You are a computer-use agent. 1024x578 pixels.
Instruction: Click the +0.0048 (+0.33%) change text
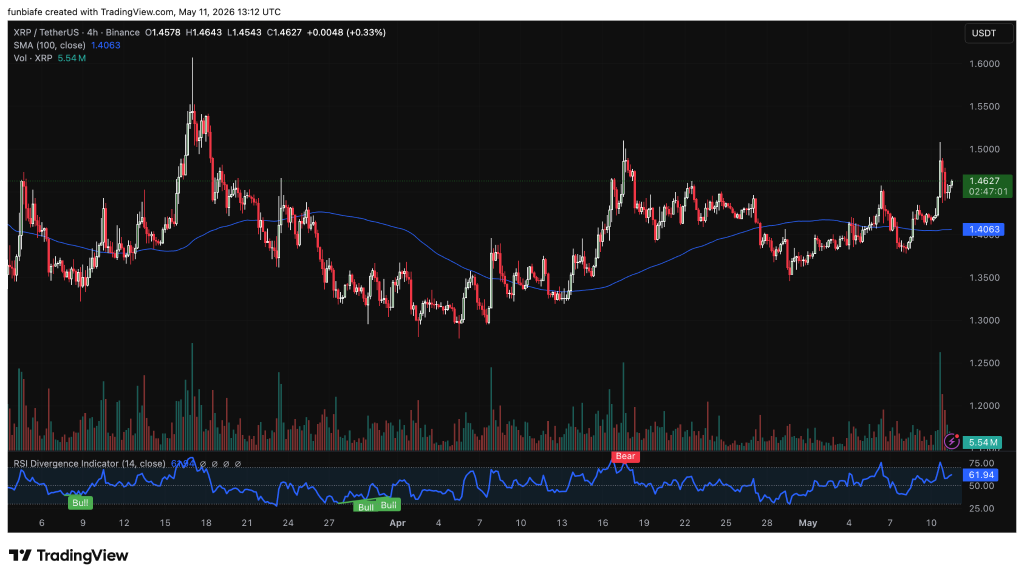tap(346, 32)
